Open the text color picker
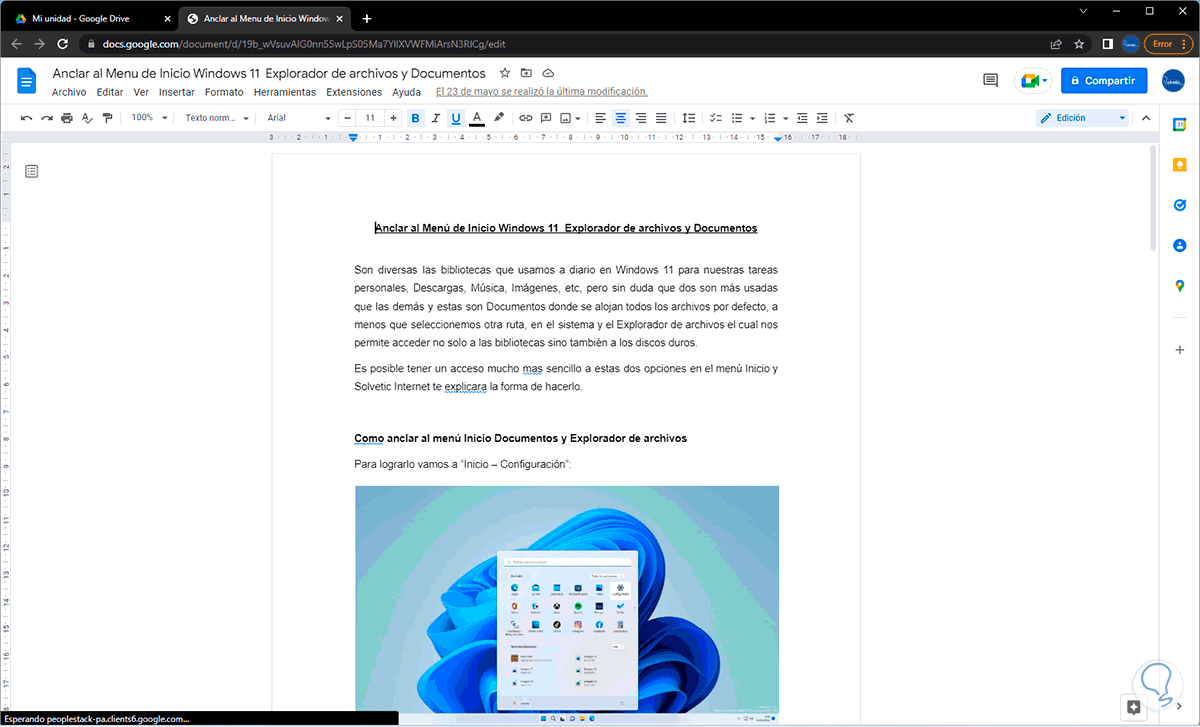This screenshot has width=1200, height=727. 477,118
